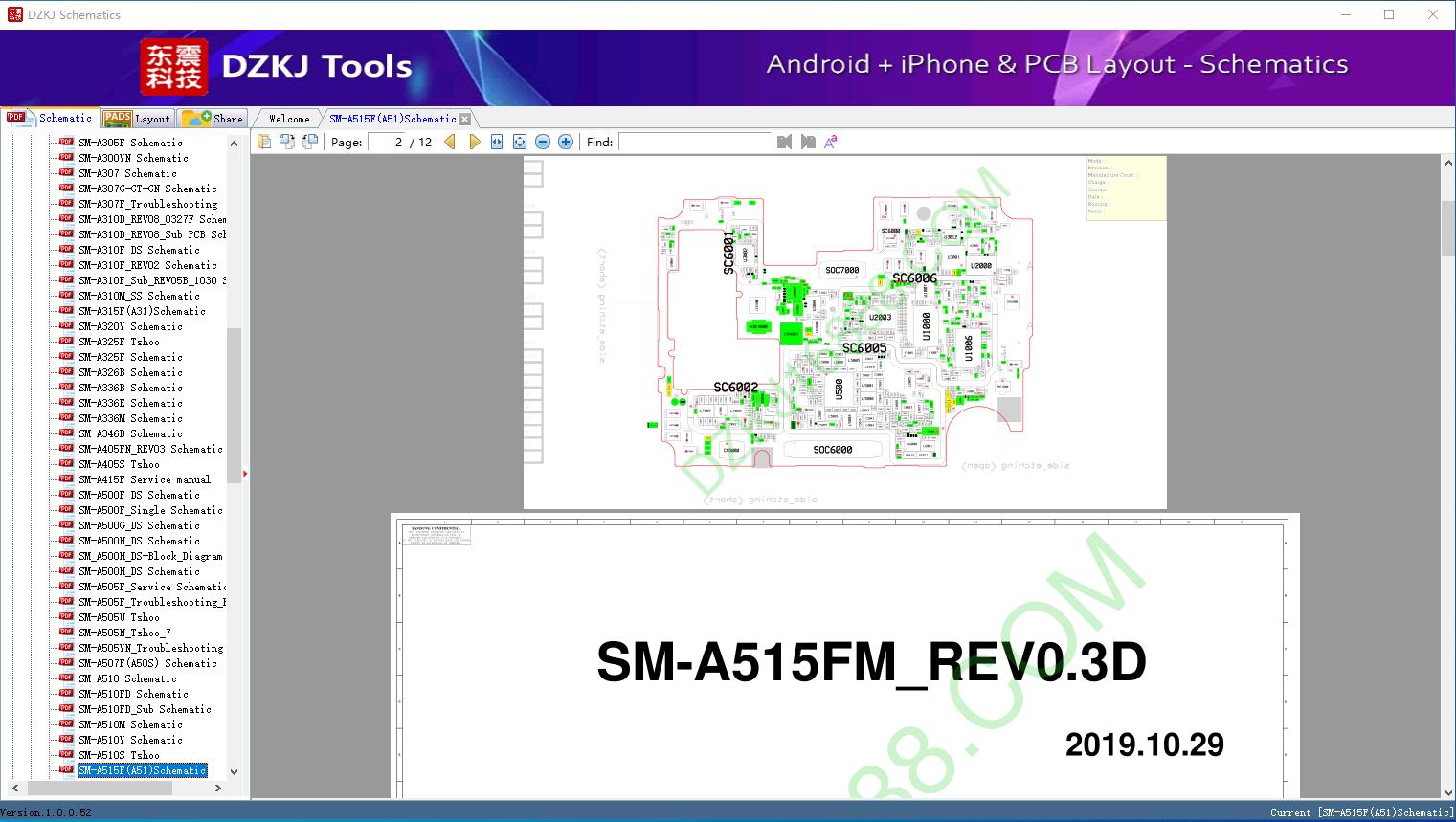Close the SM-A515F(A51)Schematic tab
Image resolution: width=1456 pixels, height=822 pixels.
[x=465, y=119]
